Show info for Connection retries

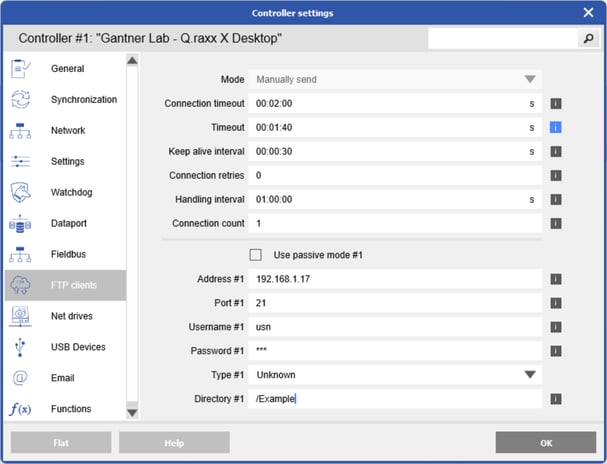point(556,175)
